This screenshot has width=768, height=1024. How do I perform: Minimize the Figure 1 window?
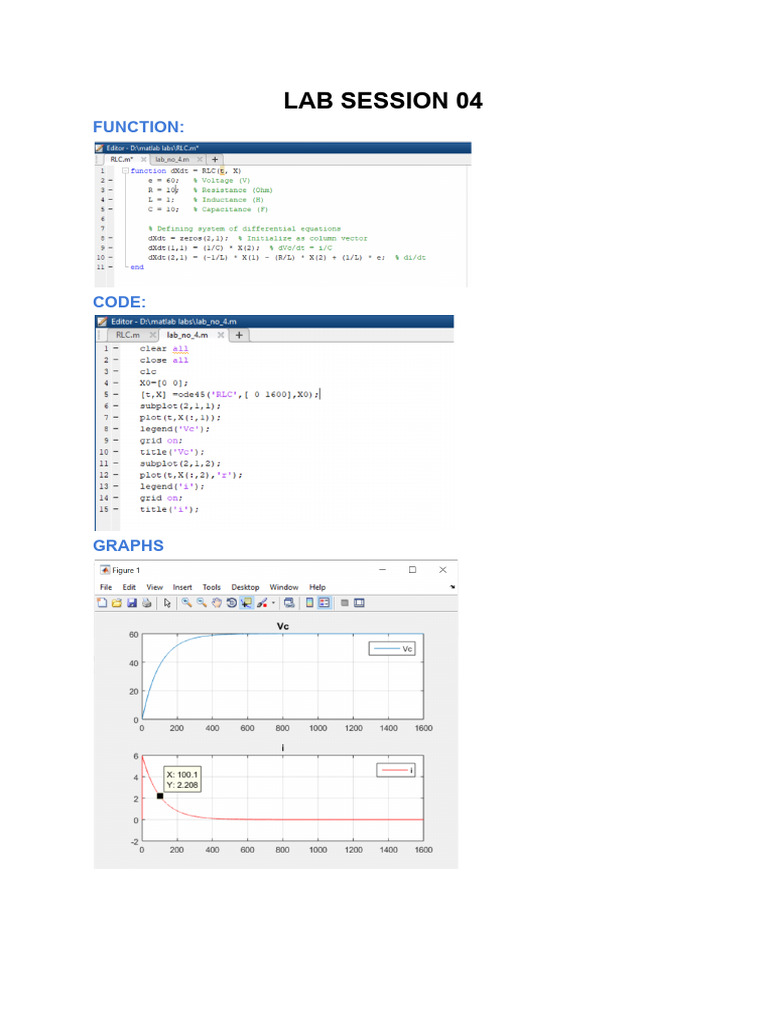coord(383,569)
